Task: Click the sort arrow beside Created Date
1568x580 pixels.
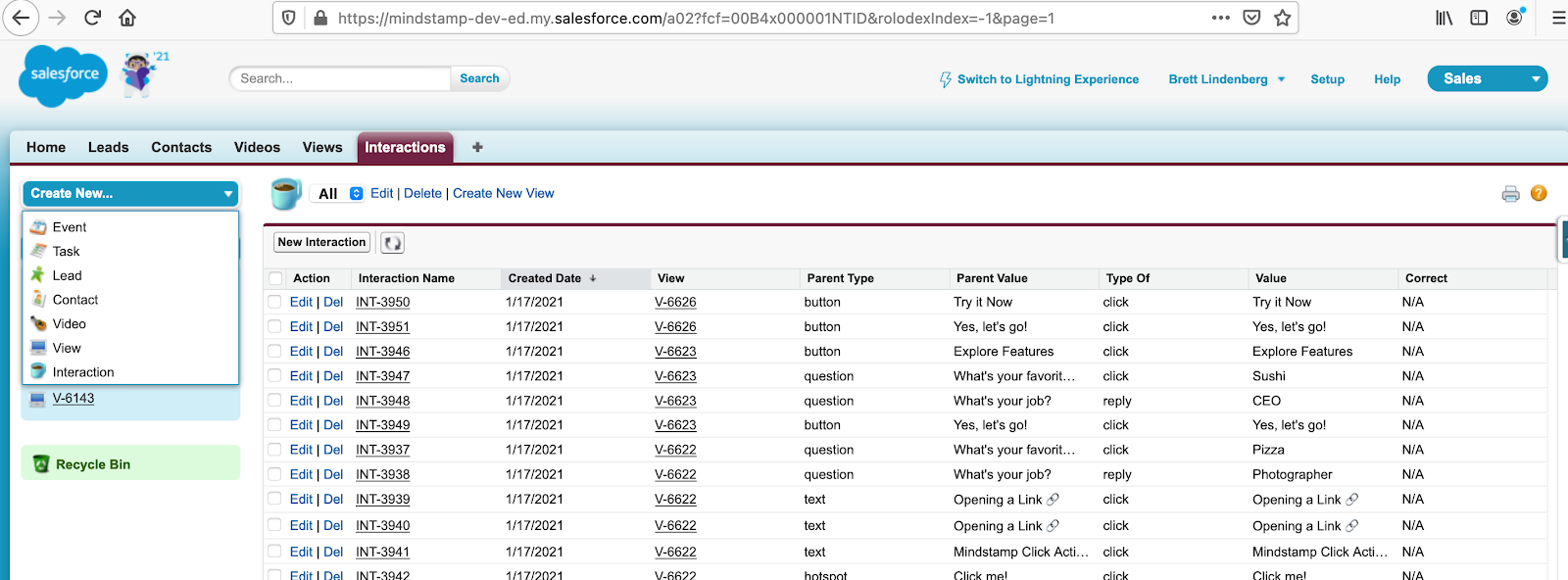Action: pyautogui.click(x=593, y=278)
